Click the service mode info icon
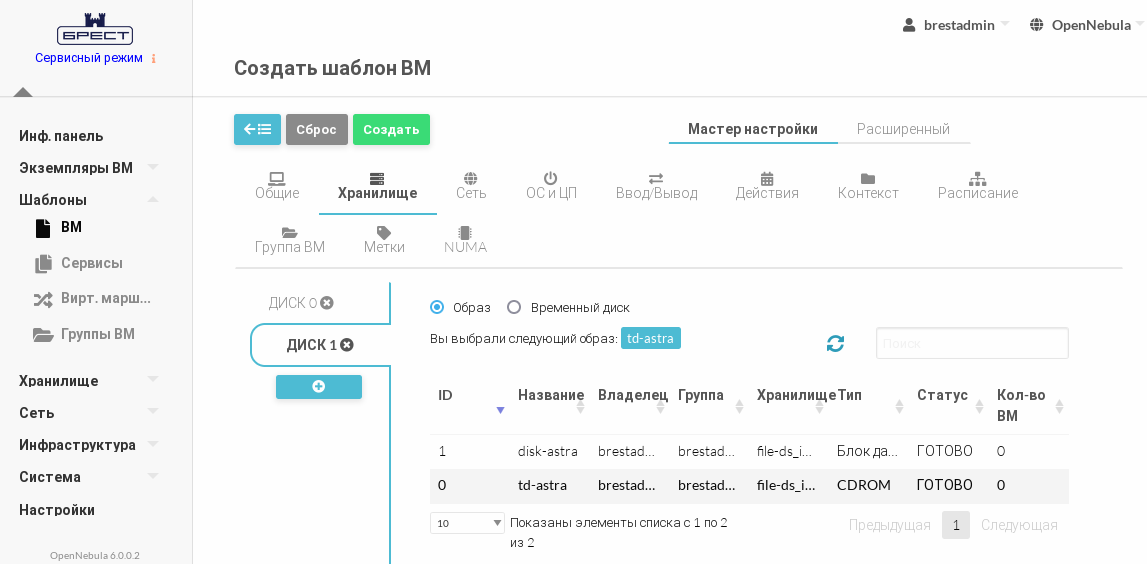 click(x=154, y=59)
